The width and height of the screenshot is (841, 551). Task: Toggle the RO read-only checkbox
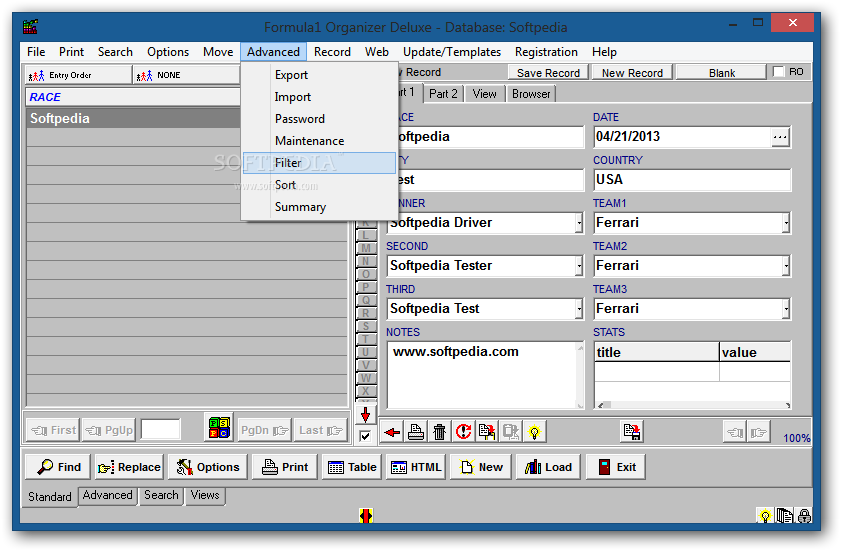coord(778,71)
